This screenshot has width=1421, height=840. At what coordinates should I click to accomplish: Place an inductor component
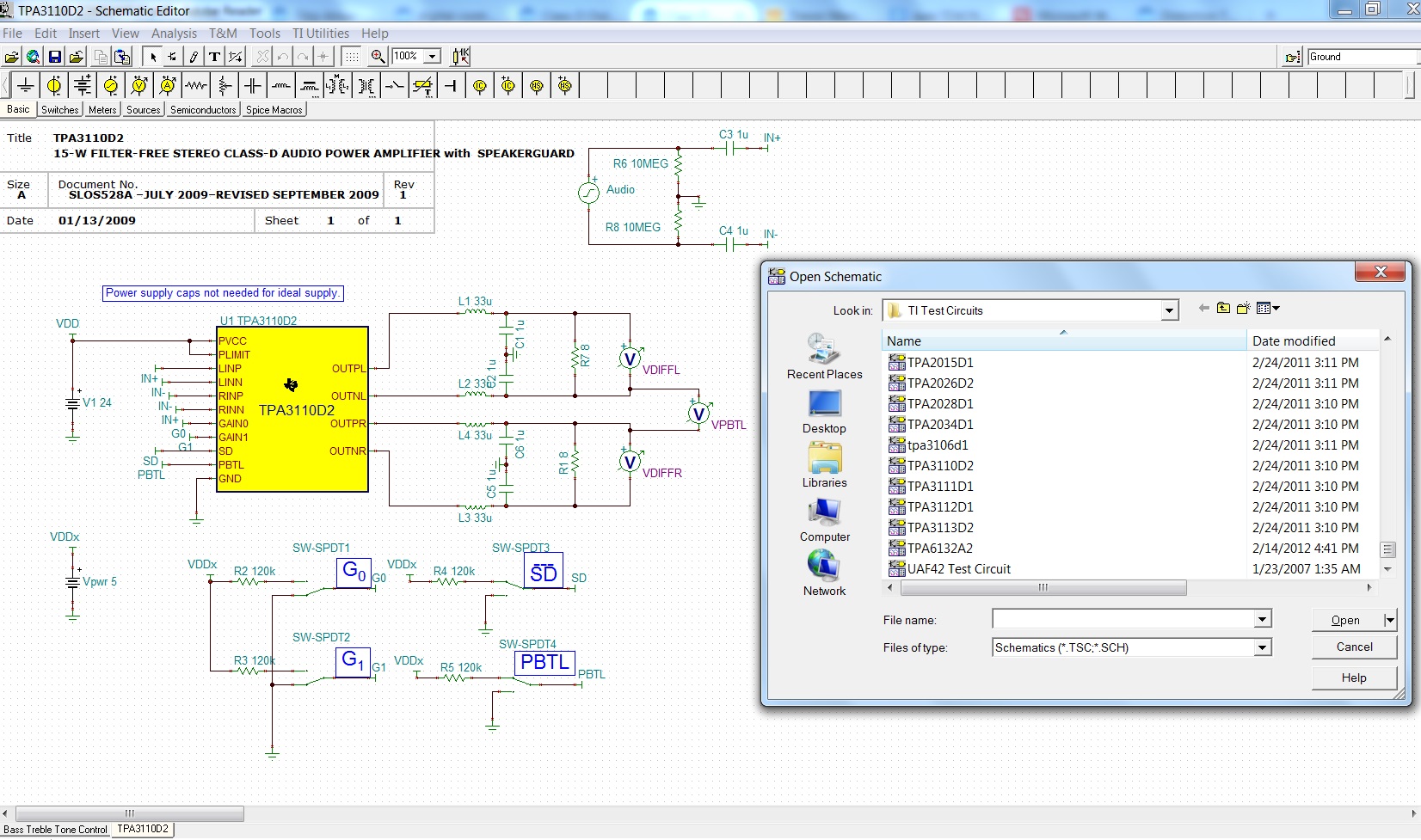coord(281,85)
